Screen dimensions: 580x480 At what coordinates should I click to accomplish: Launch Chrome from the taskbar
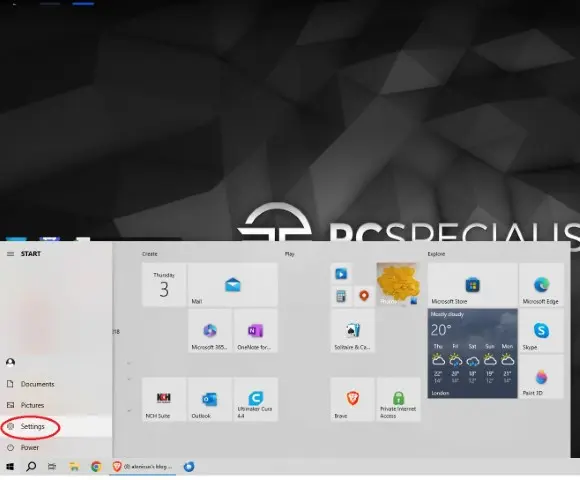pyautogui.click(x=96, y=467)
